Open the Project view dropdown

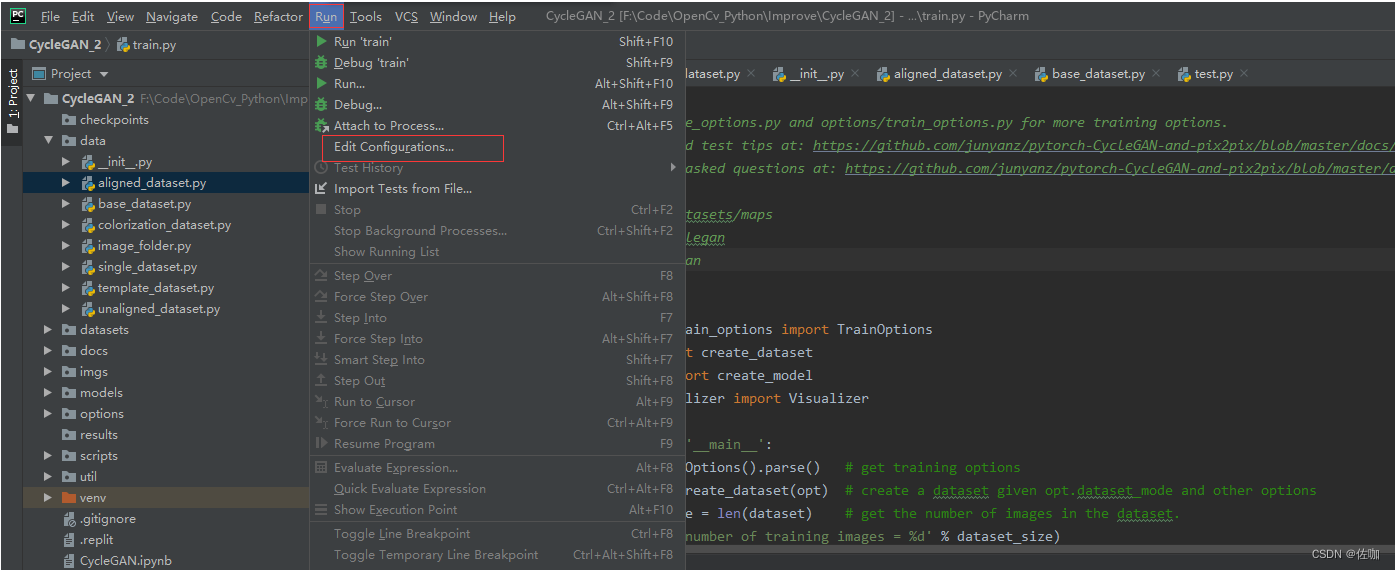104,74
